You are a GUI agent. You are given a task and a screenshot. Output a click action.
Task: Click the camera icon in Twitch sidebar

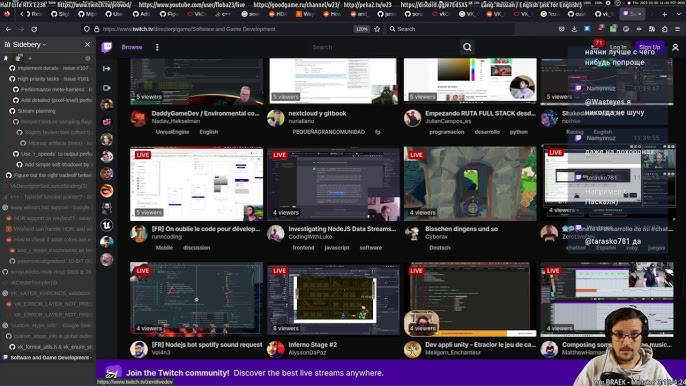(x=106, y=88)
